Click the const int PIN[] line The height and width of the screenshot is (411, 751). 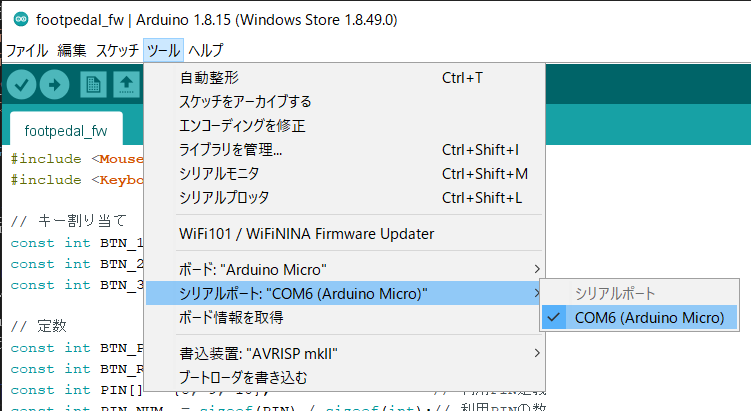pyautogui.click(x=77, y=390)
